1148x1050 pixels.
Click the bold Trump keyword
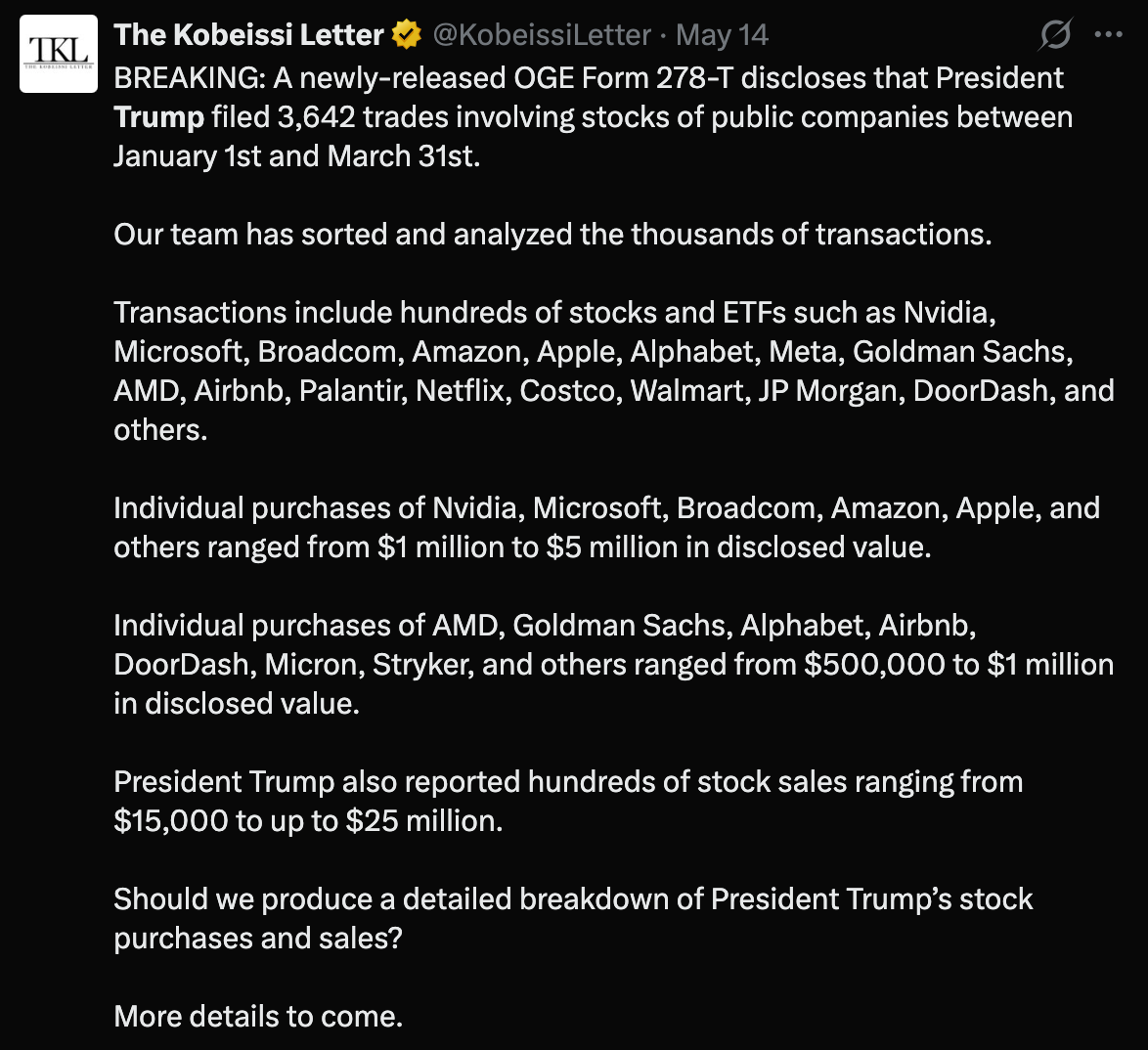coord(158,117)
